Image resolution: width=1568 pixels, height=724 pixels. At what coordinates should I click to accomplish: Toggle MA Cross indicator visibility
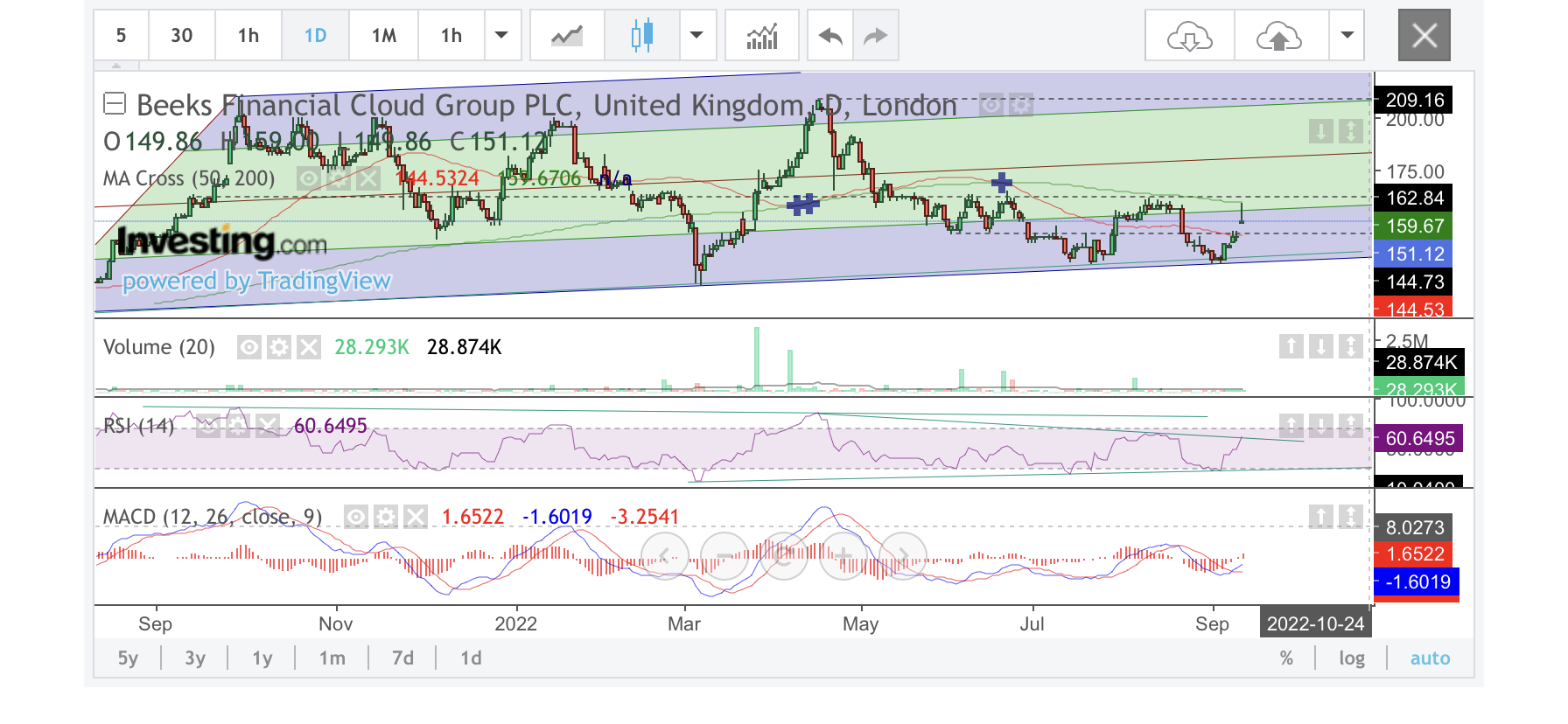308,179
